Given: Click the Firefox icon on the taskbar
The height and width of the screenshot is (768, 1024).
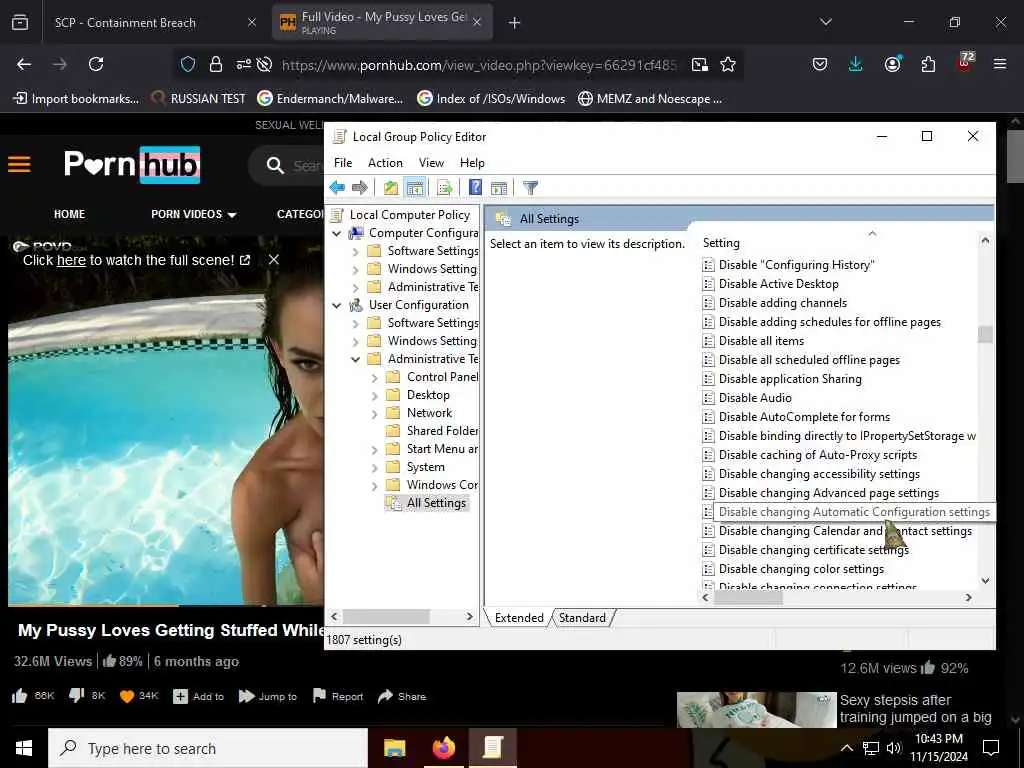Looking at the screenshot, I should 443,748.
